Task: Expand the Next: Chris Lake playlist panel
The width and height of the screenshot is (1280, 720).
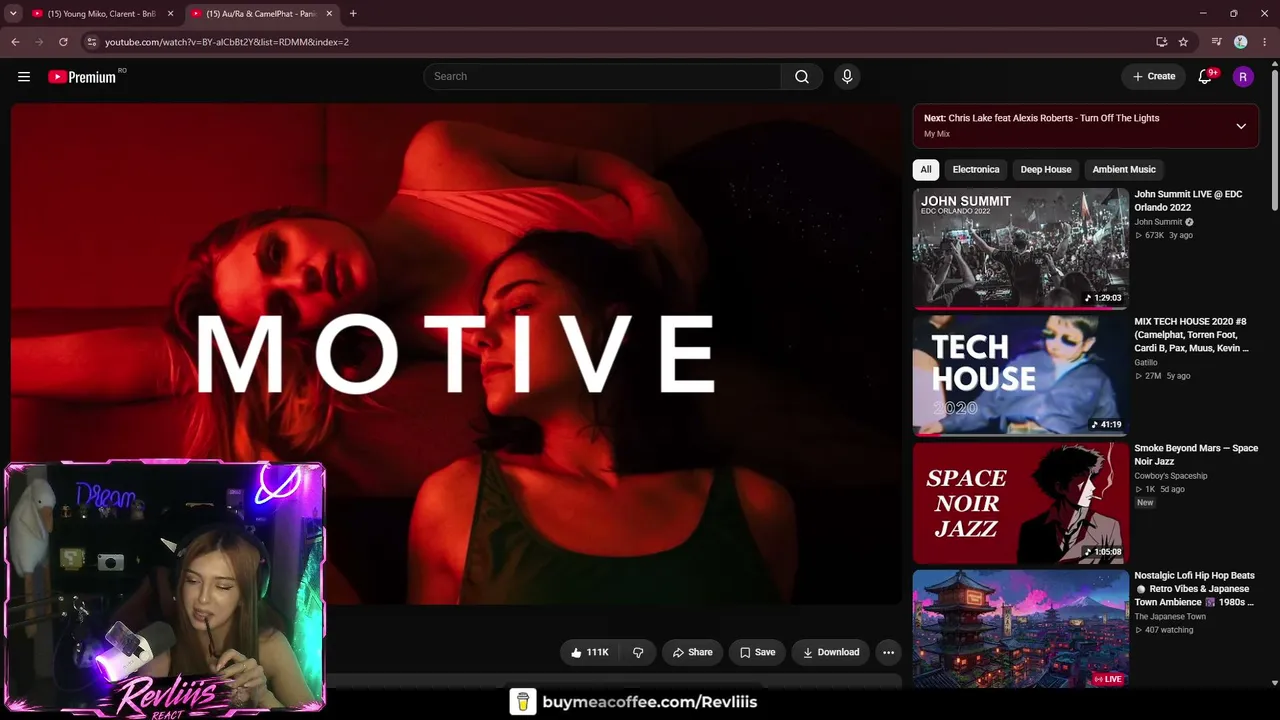Action: [1241, 126]
